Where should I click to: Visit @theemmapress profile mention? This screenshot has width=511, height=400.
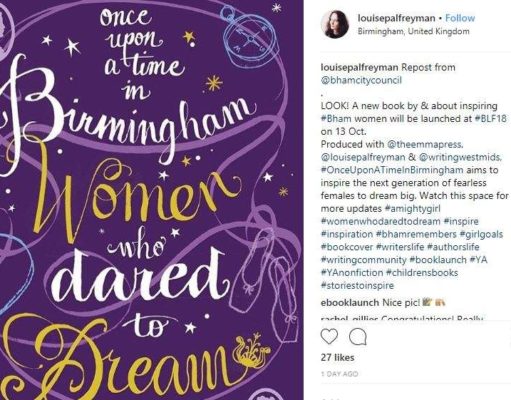point(425,144)
